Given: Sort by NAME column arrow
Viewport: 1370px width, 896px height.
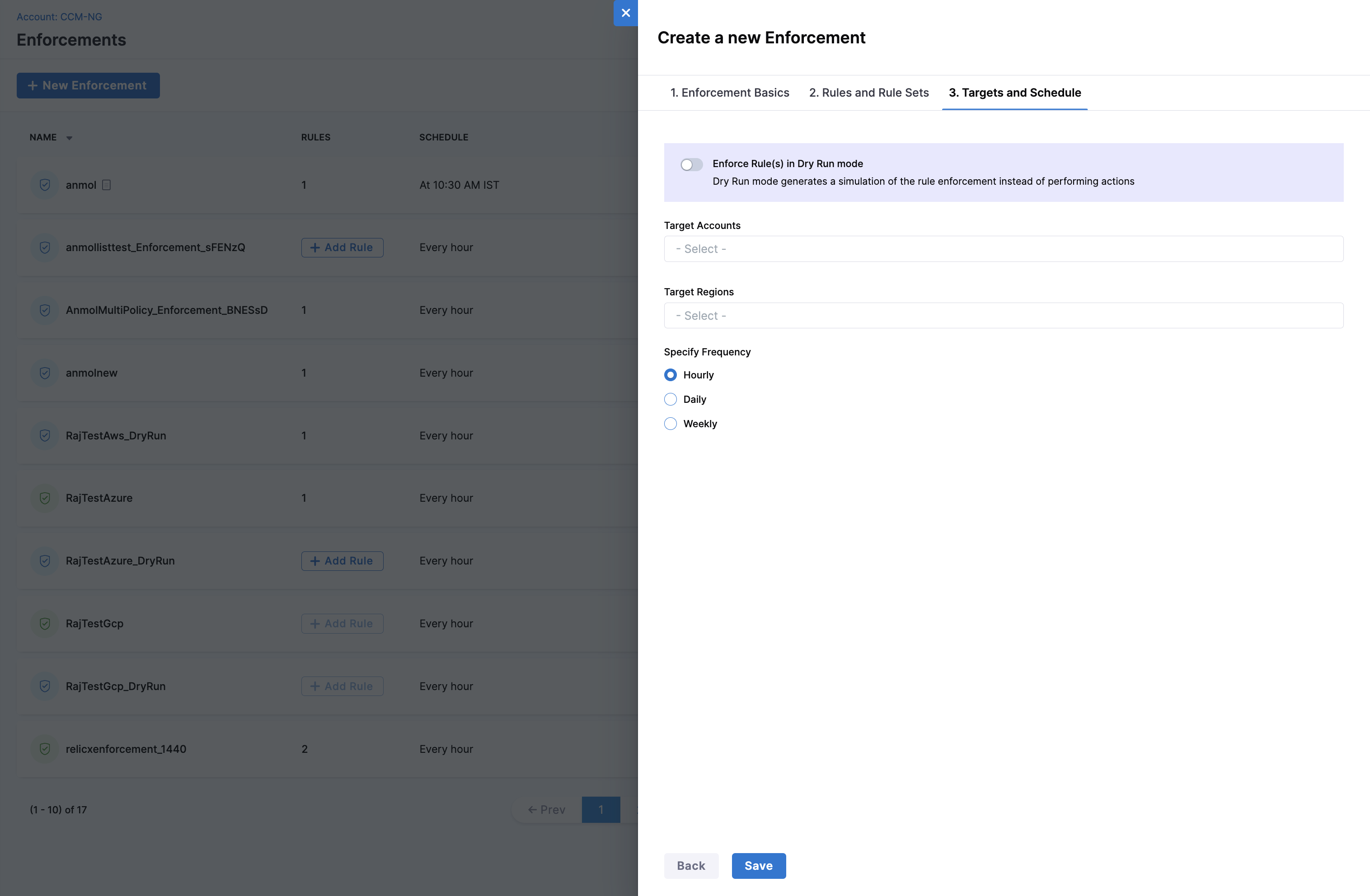Looking at the screenshot, I should click(69, 138).
